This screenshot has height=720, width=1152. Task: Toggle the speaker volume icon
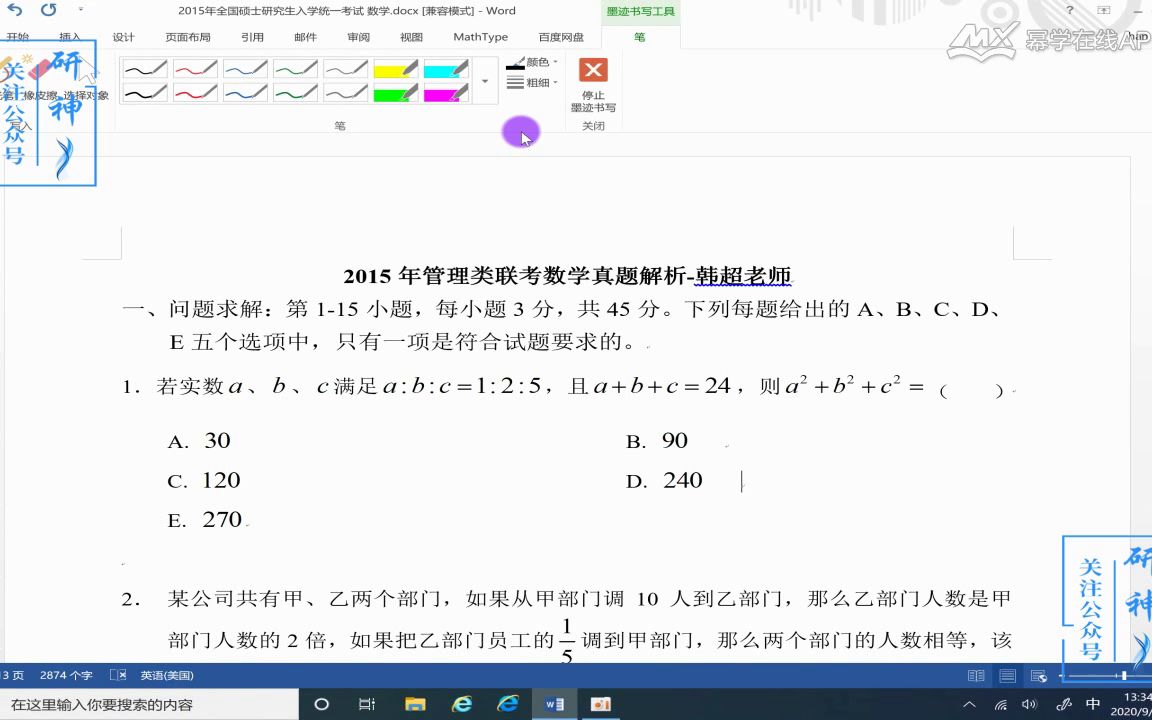point(1029,704)
